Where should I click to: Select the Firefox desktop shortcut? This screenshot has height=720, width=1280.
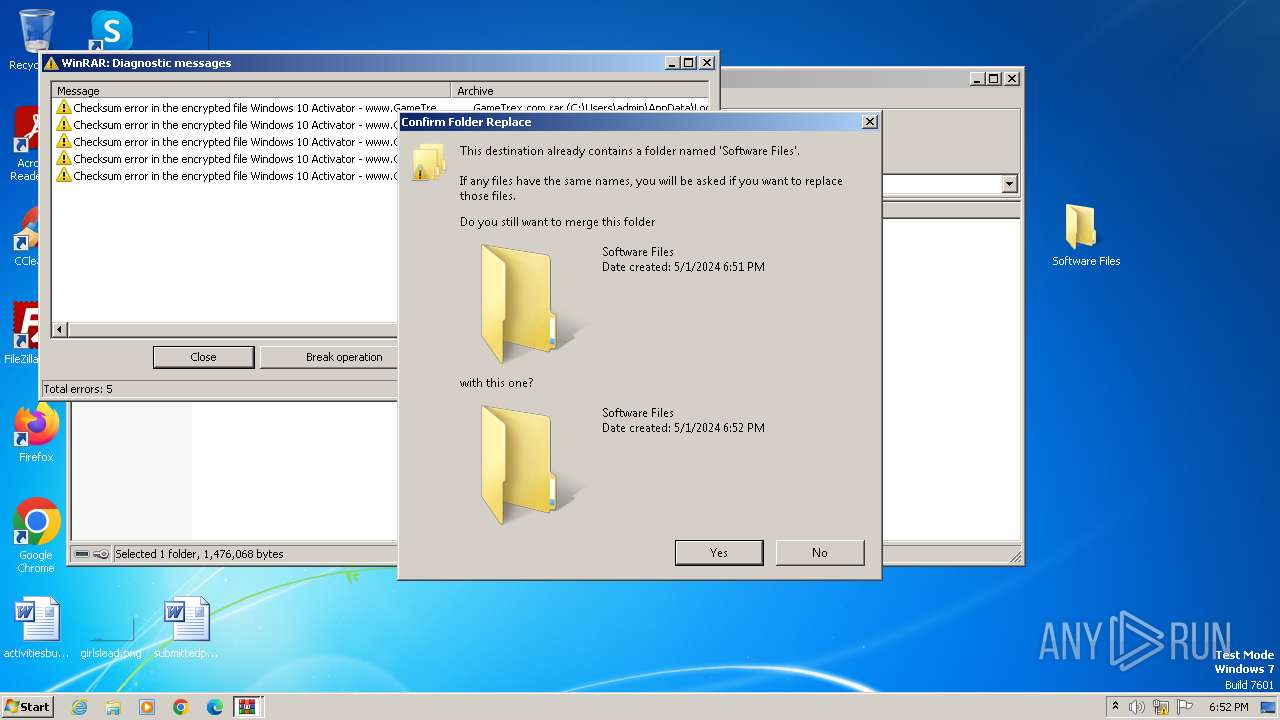click(36, 433)
